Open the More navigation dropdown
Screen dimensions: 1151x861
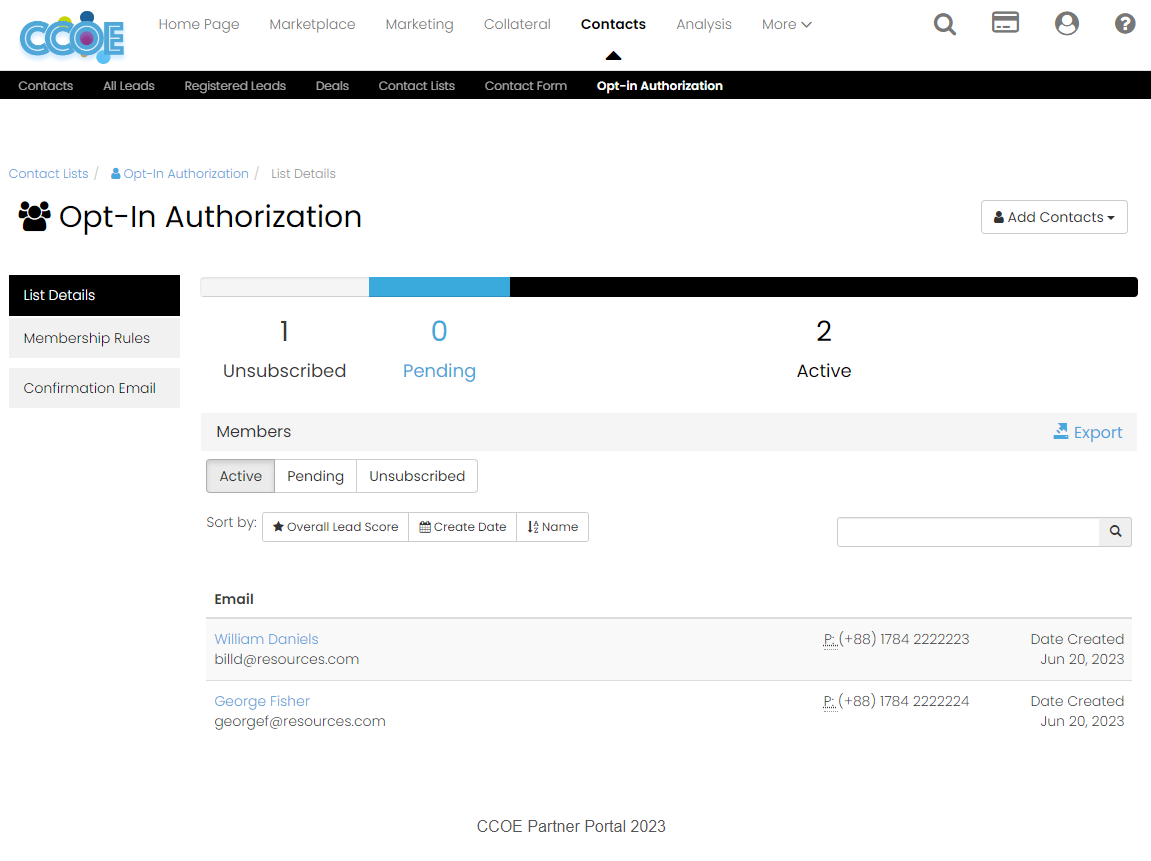pos(786,24)
